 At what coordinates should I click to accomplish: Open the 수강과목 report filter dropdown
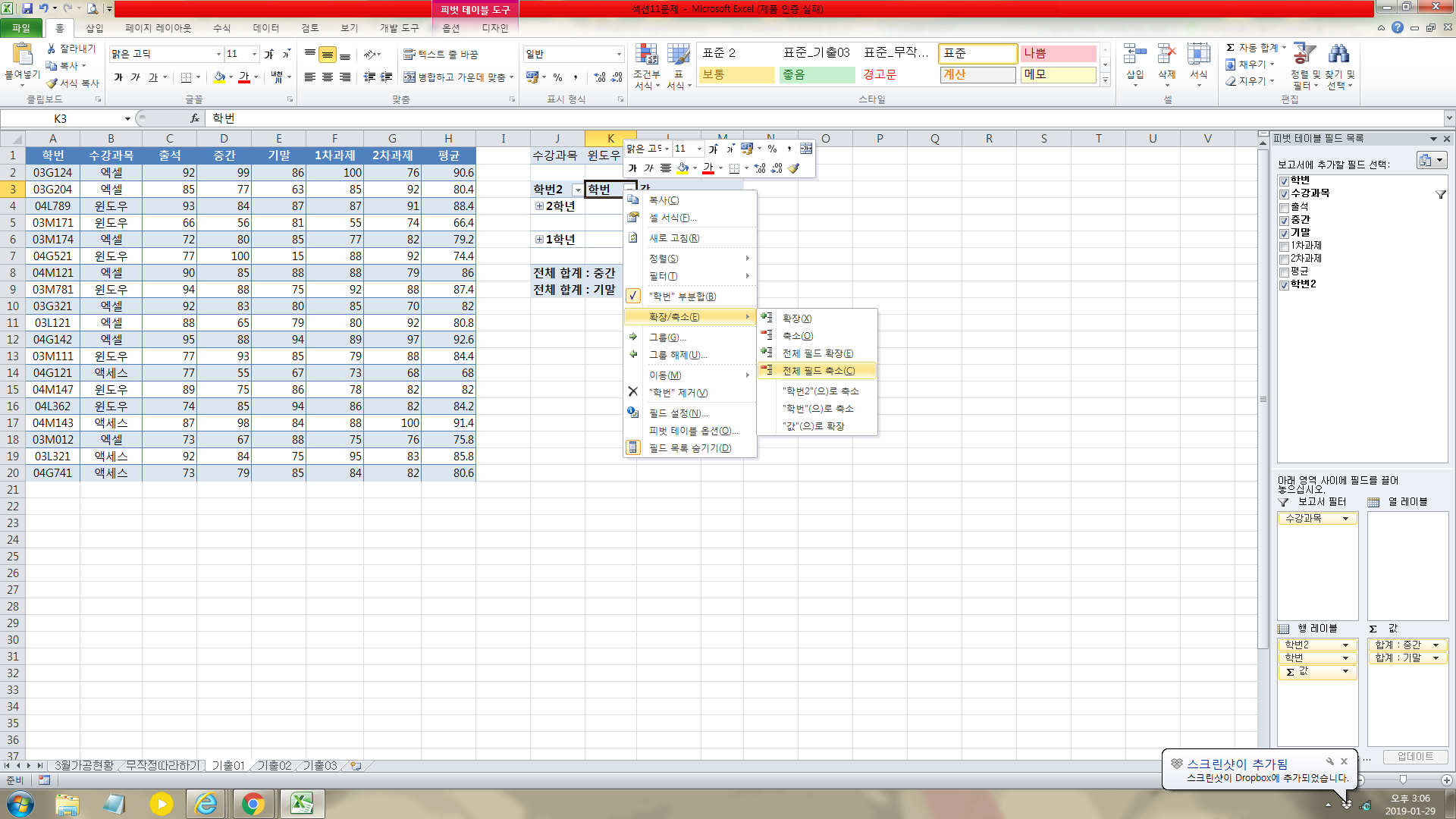(1345, 519)
